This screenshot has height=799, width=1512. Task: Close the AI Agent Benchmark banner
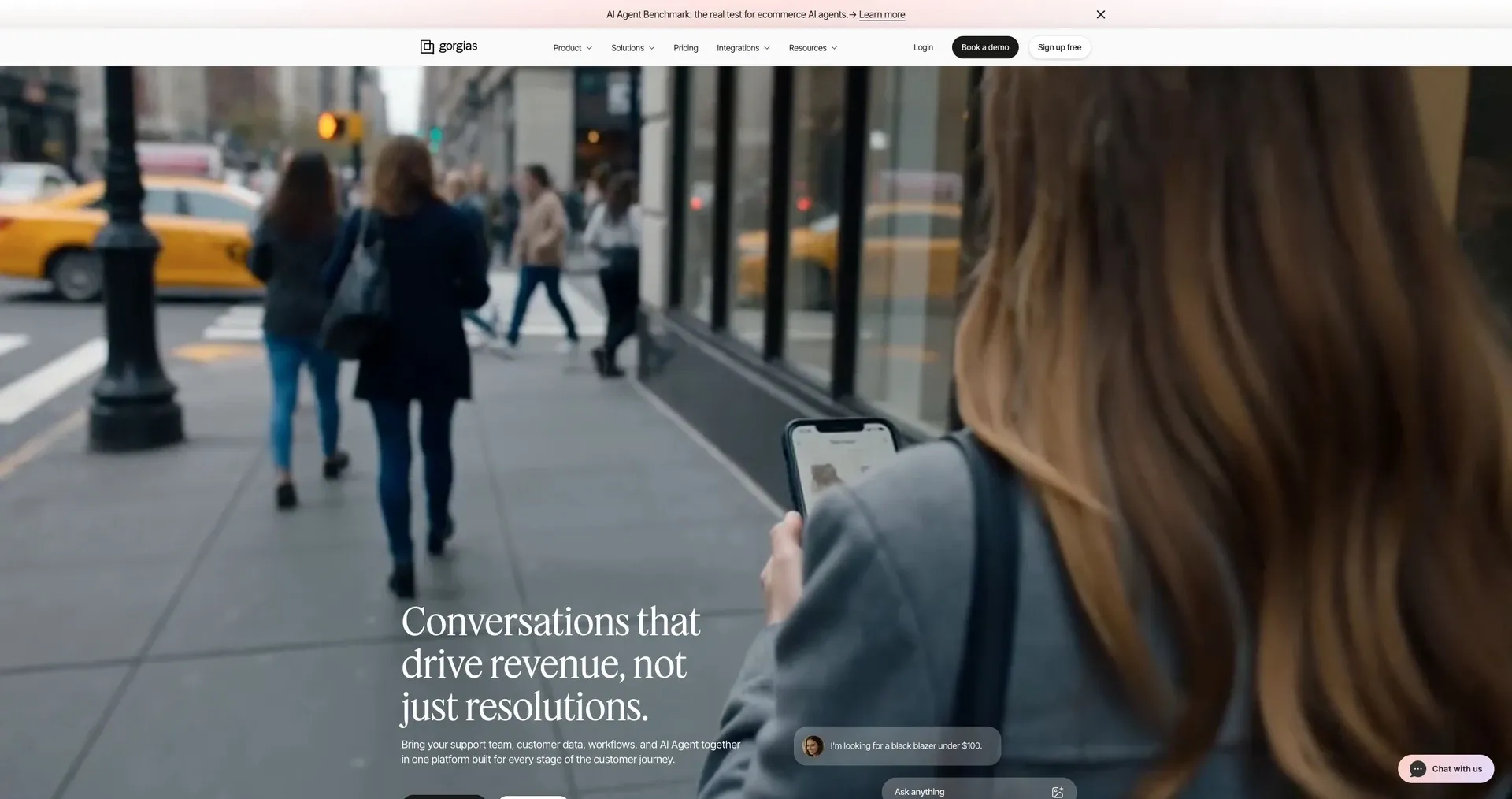1101,14
